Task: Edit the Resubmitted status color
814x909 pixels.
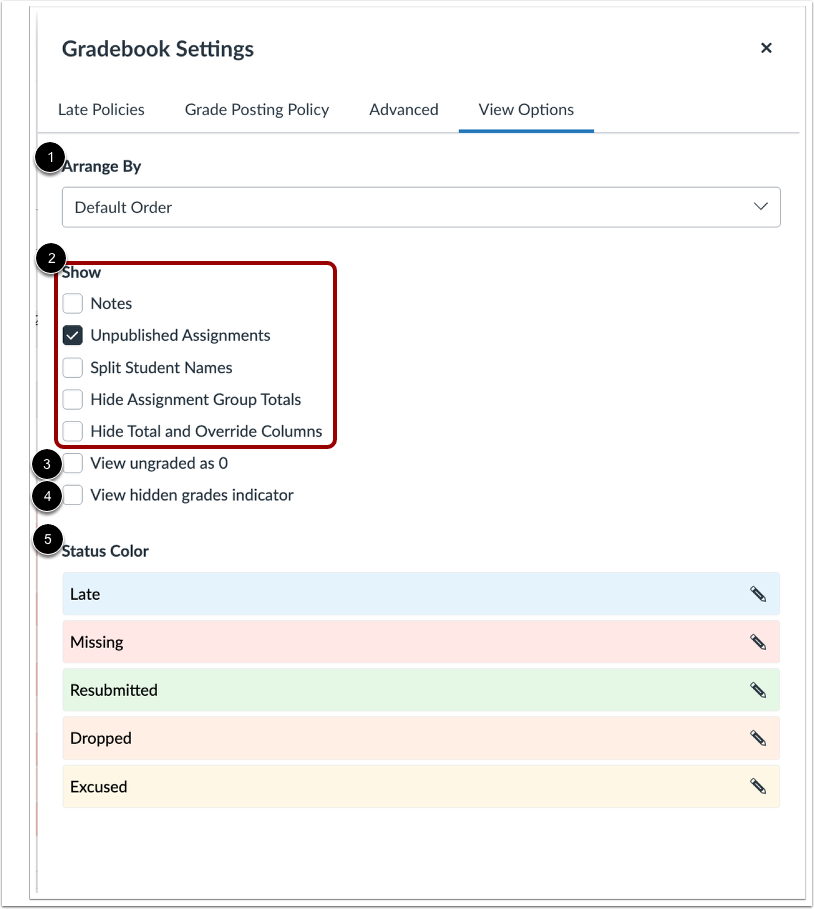Action: [757, 689]
